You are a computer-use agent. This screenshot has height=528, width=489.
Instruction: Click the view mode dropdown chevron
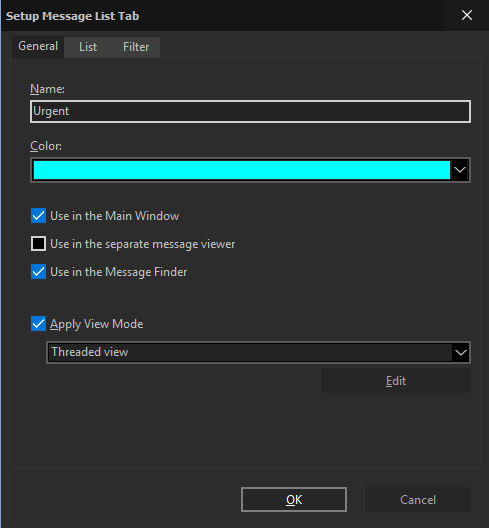point(461,352)
